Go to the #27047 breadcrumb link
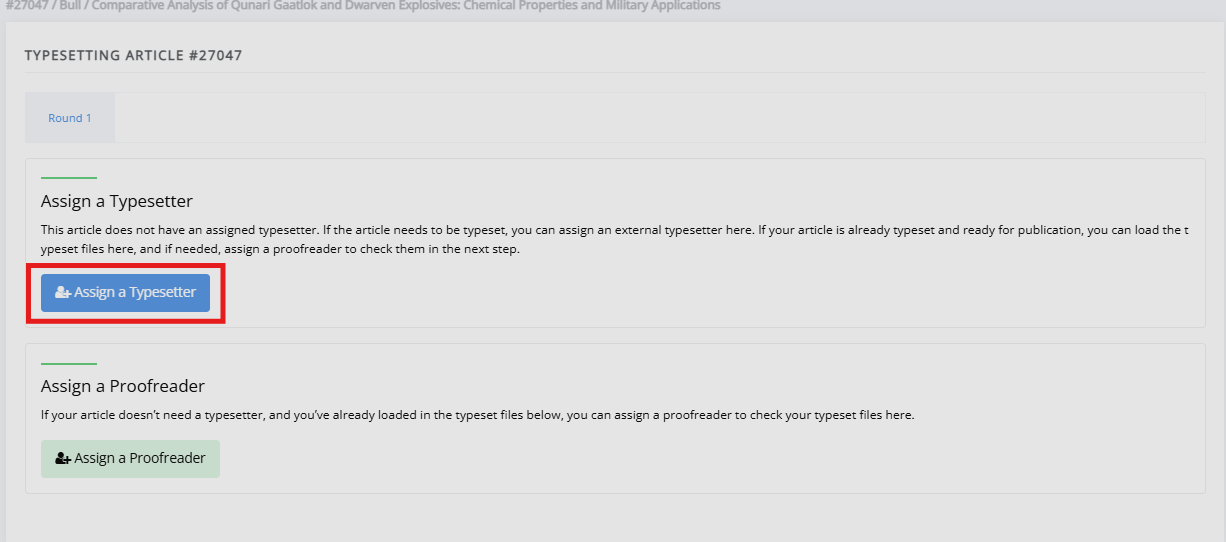Viewport: 1226px width, 542px height. (24, 5)
